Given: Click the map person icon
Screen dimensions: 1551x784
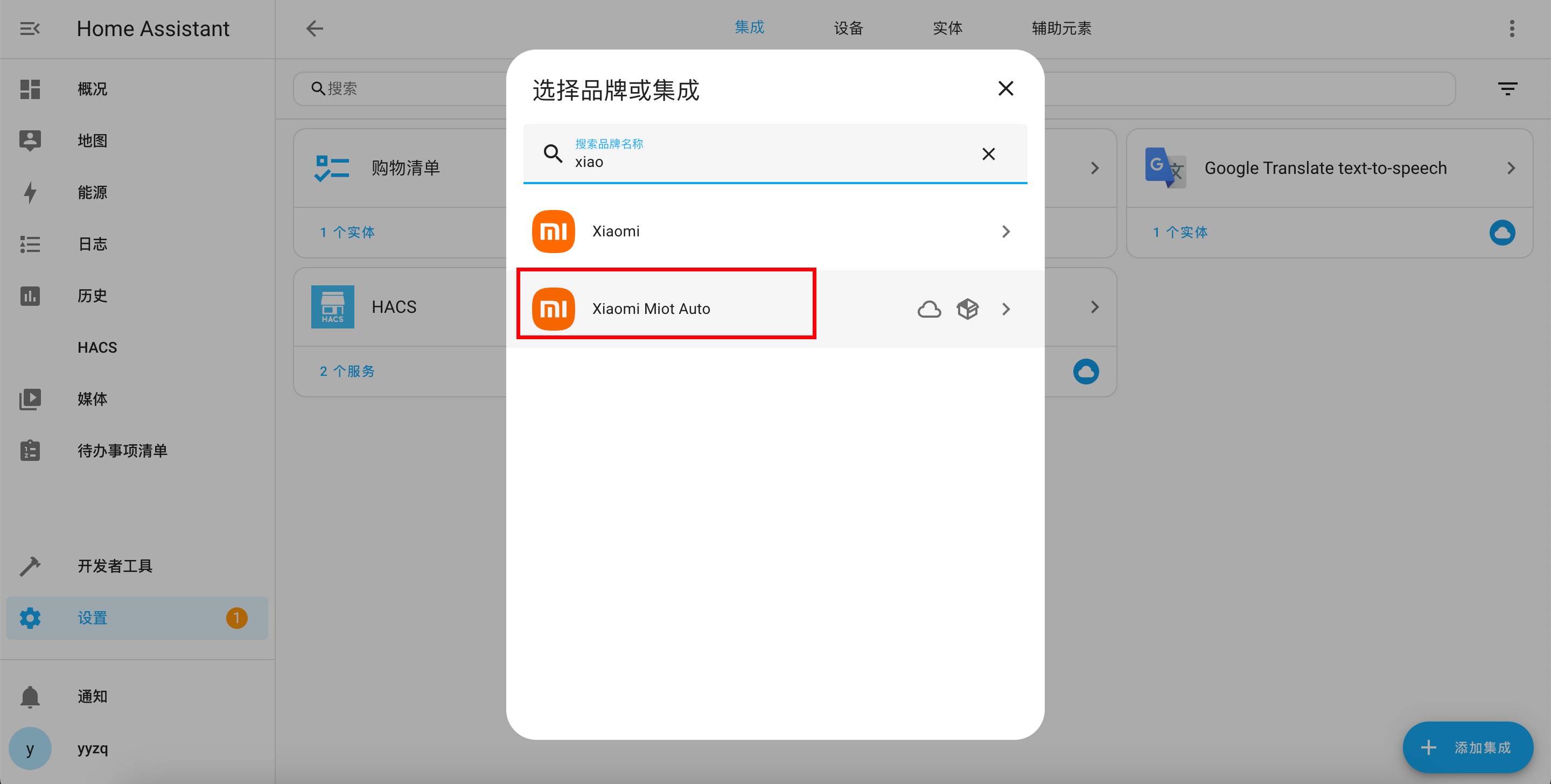Looking at the screenshot, I should 30,141.
